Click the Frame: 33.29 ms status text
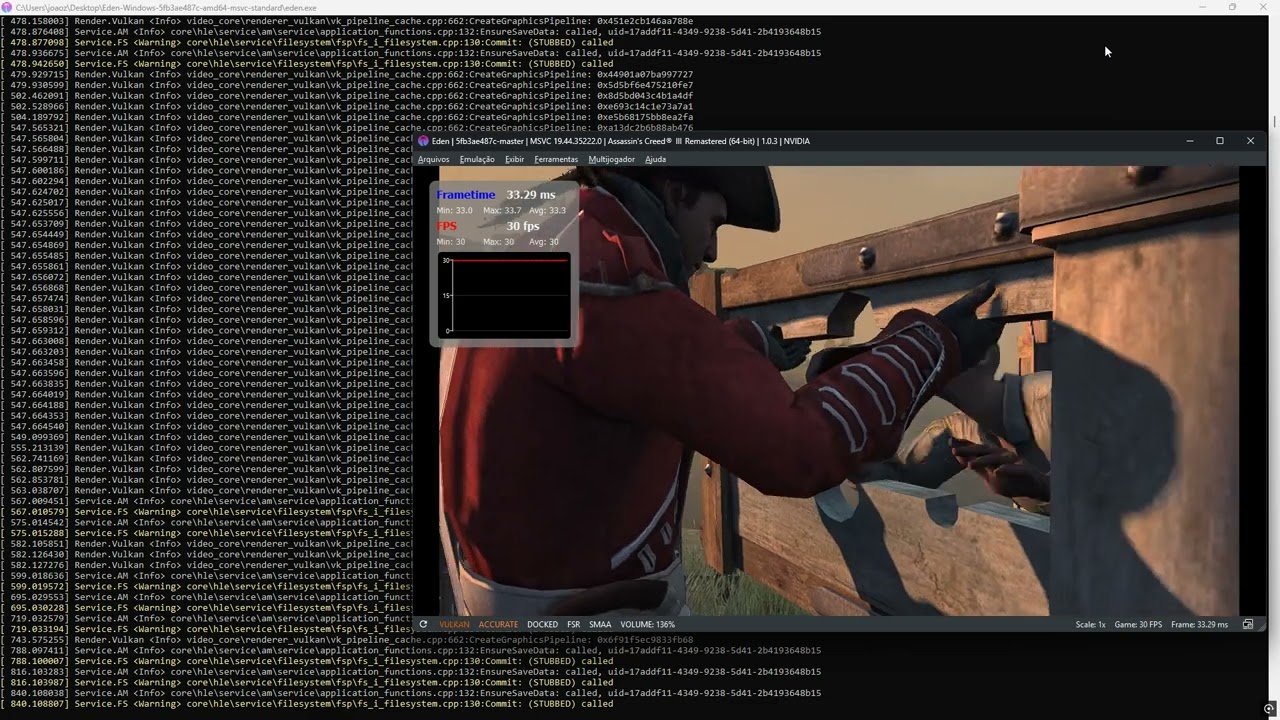Viewport: 1280px width, 720px height. (x=1199, y=624)
